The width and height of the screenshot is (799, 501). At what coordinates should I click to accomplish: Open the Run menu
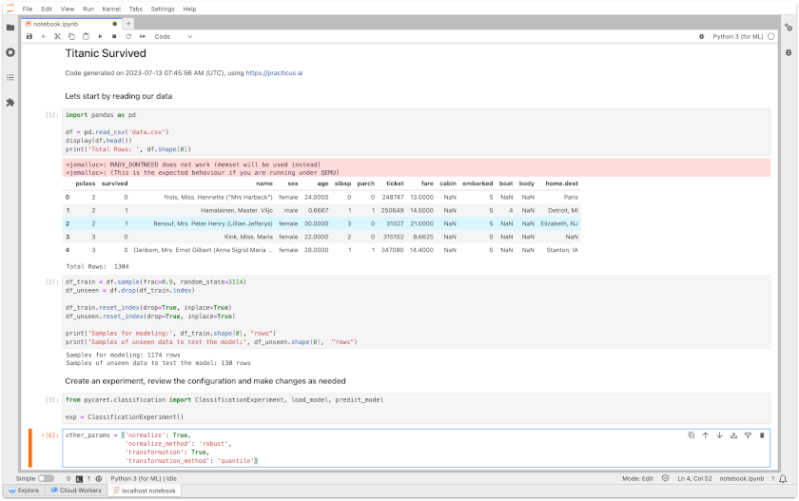coord(88,9)
